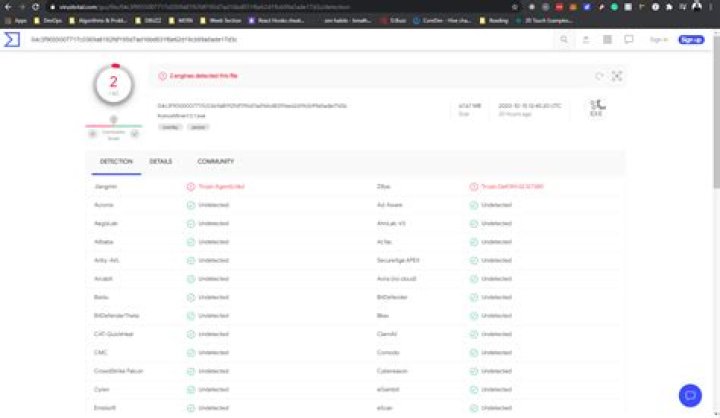Click the EXE file type icon
Image resolution: width=720 pixels, height=418 pixels.
pyautogui.click(x=598, y=108)
